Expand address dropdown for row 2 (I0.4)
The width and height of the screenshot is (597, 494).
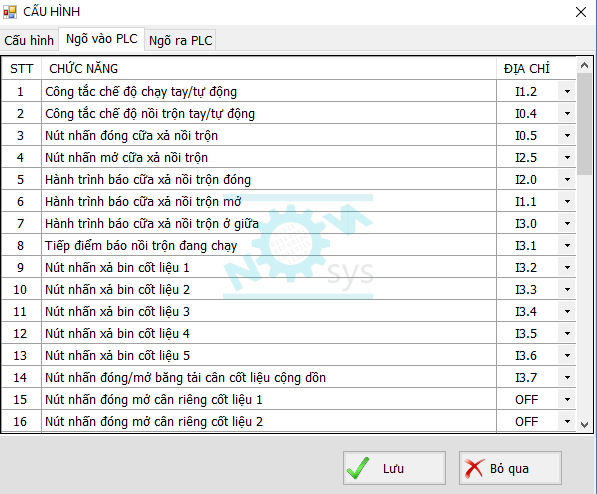(567, 114)
